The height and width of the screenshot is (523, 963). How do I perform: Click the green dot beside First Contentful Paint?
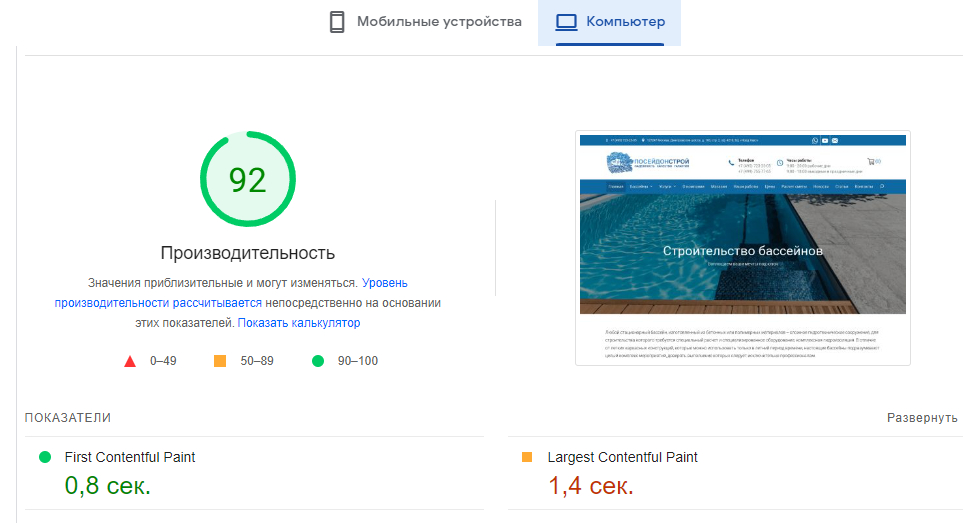45,457
